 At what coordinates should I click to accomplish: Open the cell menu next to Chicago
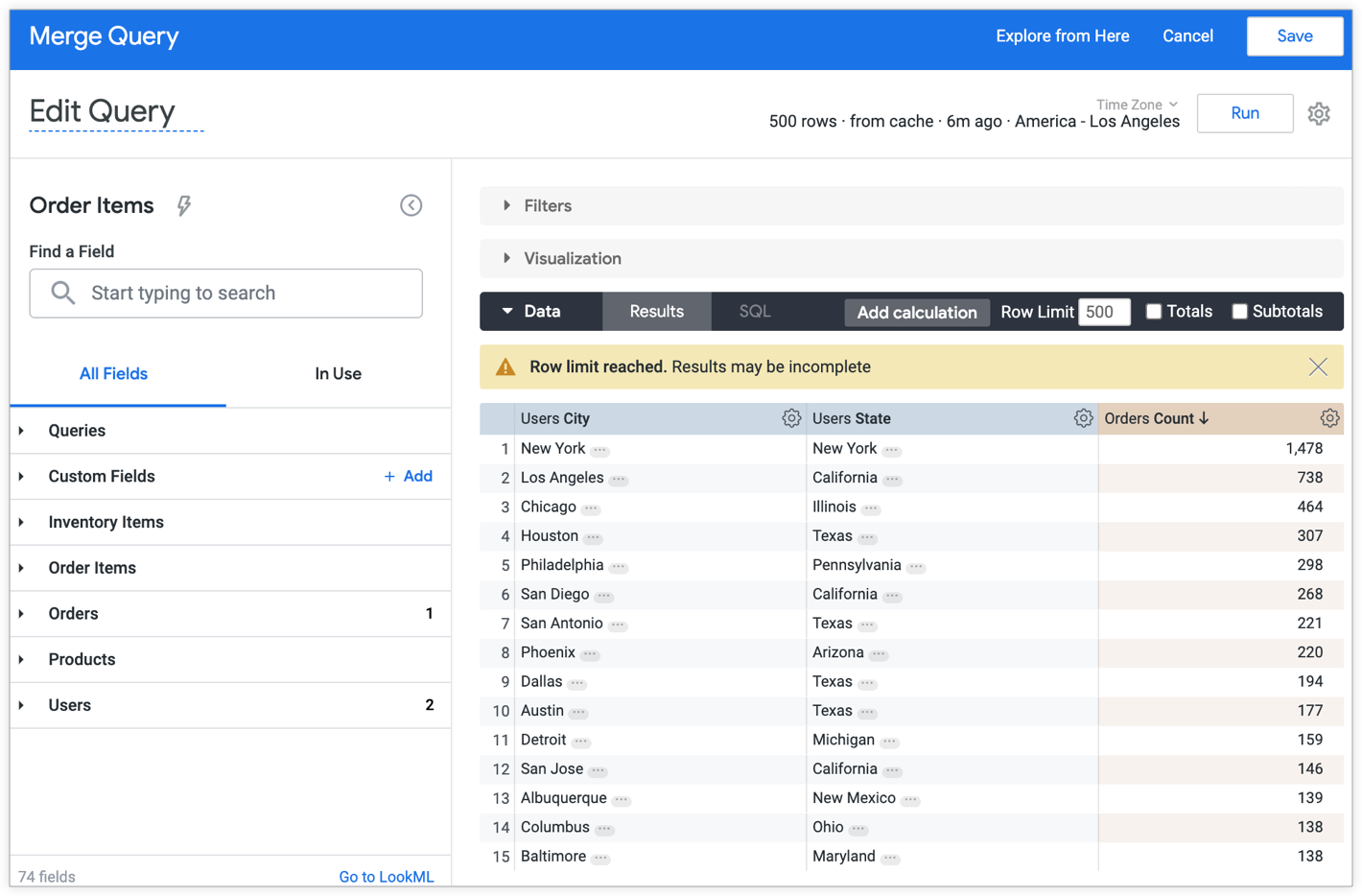coord(589,507)
